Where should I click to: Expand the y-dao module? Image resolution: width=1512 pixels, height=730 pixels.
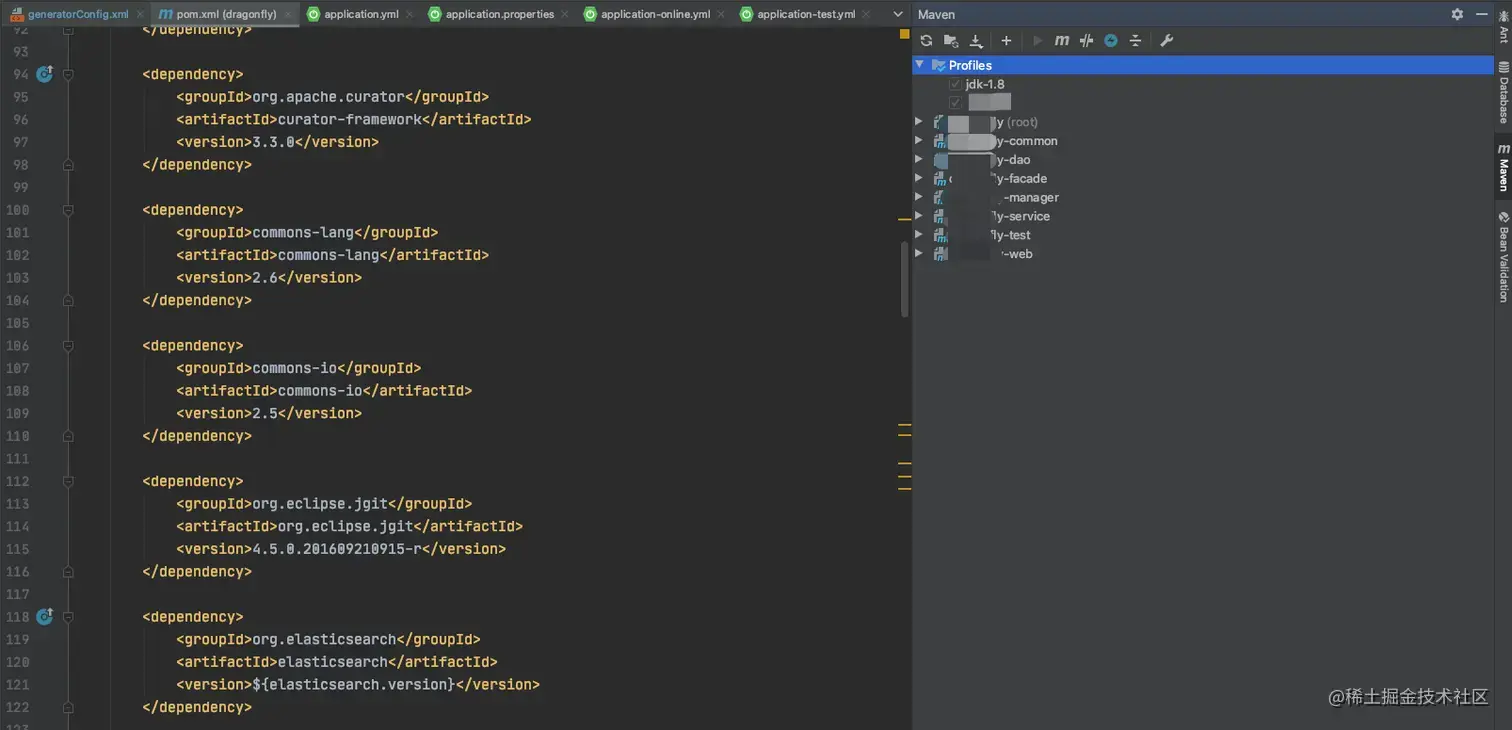(x=919, y=160)
